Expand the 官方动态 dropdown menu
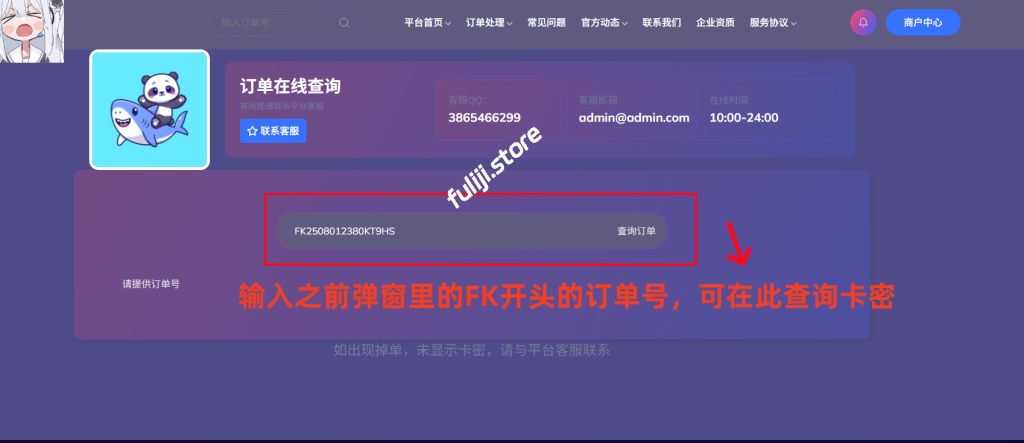Viewport: 1024px width, 443px height. [606, 22]
